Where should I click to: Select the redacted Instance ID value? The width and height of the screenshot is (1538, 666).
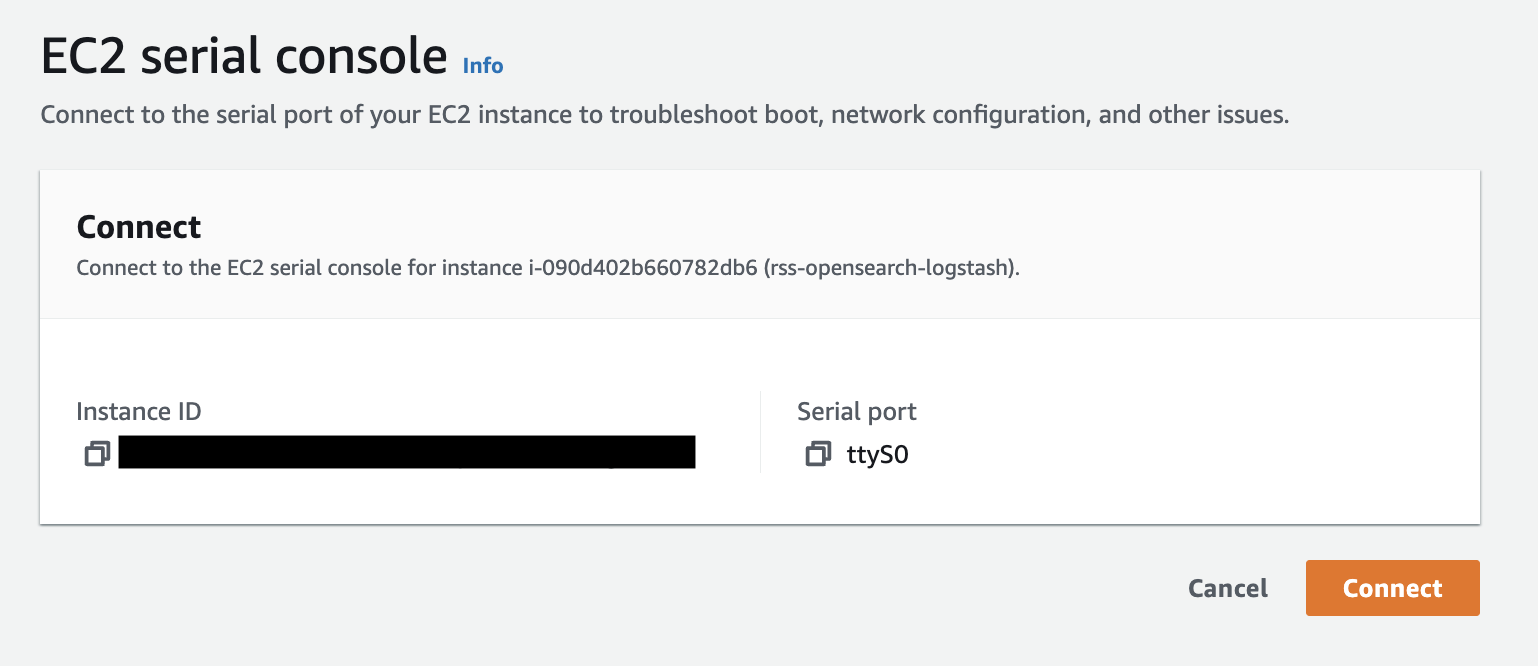point(407,452)
